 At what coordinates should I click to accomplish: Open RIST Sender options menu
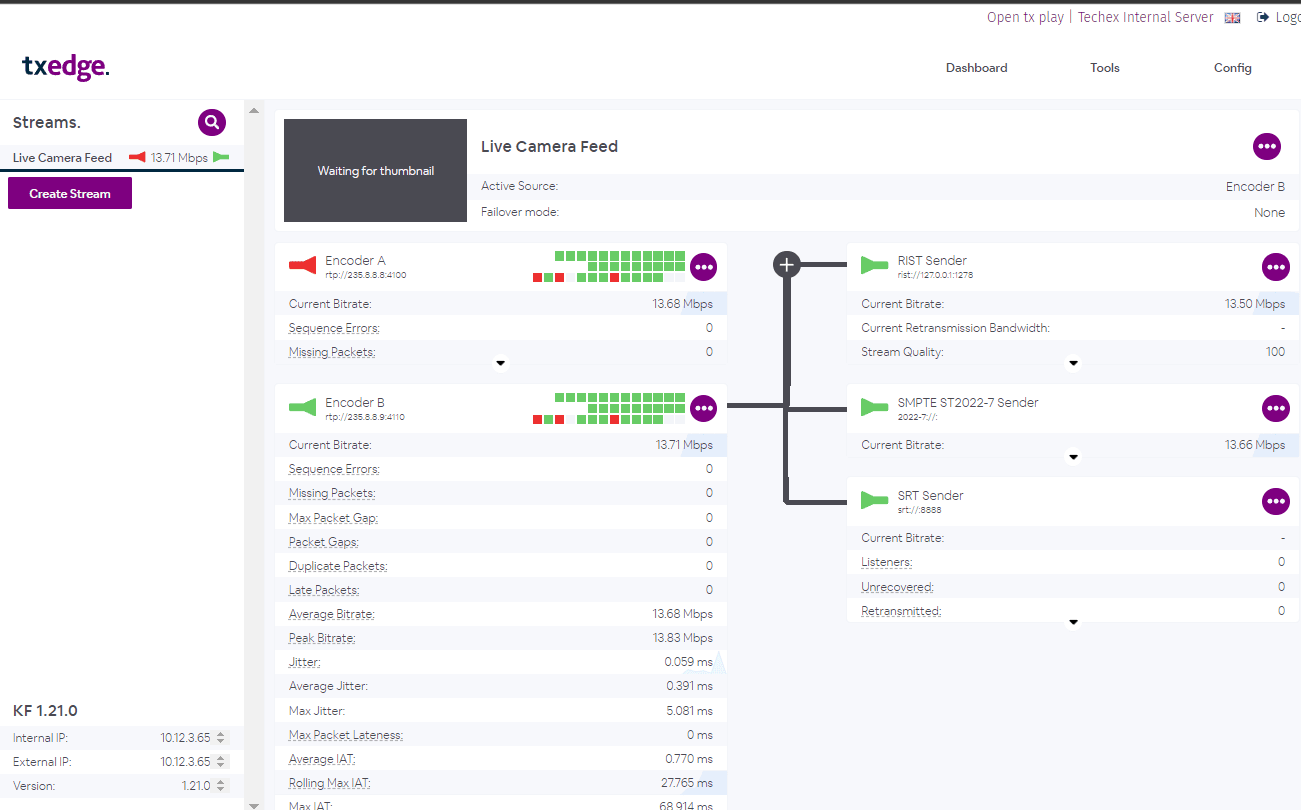[x=1275, y=267]
